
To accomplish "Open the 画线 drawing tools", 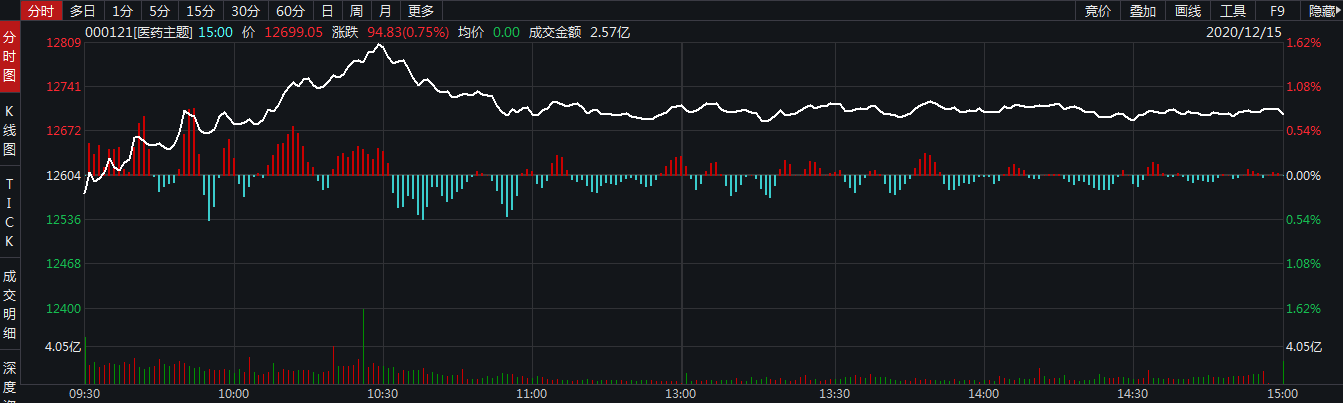I will [x=1187, y=11].
